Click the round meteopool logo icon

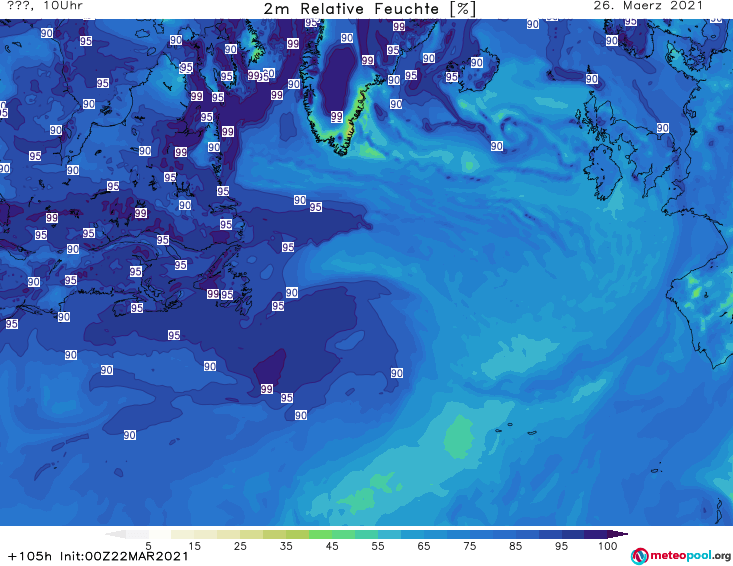(639, 556)
